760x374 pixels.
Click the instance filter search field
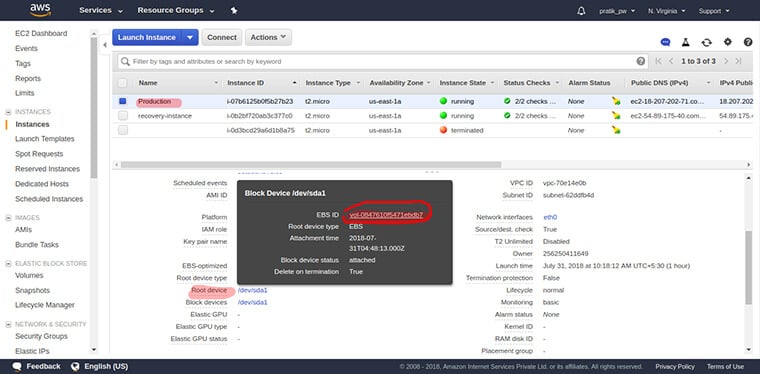pyautogui.click(x=383, y=62)
